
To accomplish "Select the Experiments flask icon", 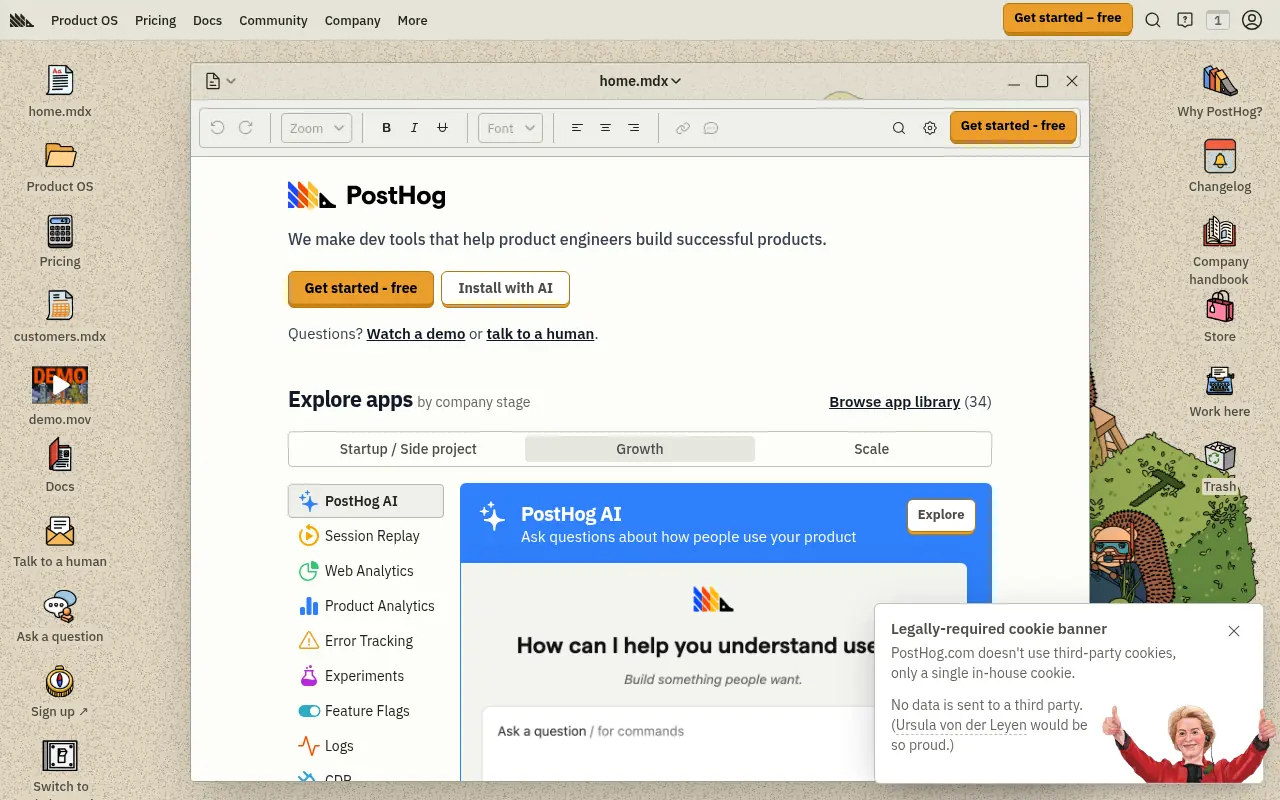I will click(x=309, y=676).
